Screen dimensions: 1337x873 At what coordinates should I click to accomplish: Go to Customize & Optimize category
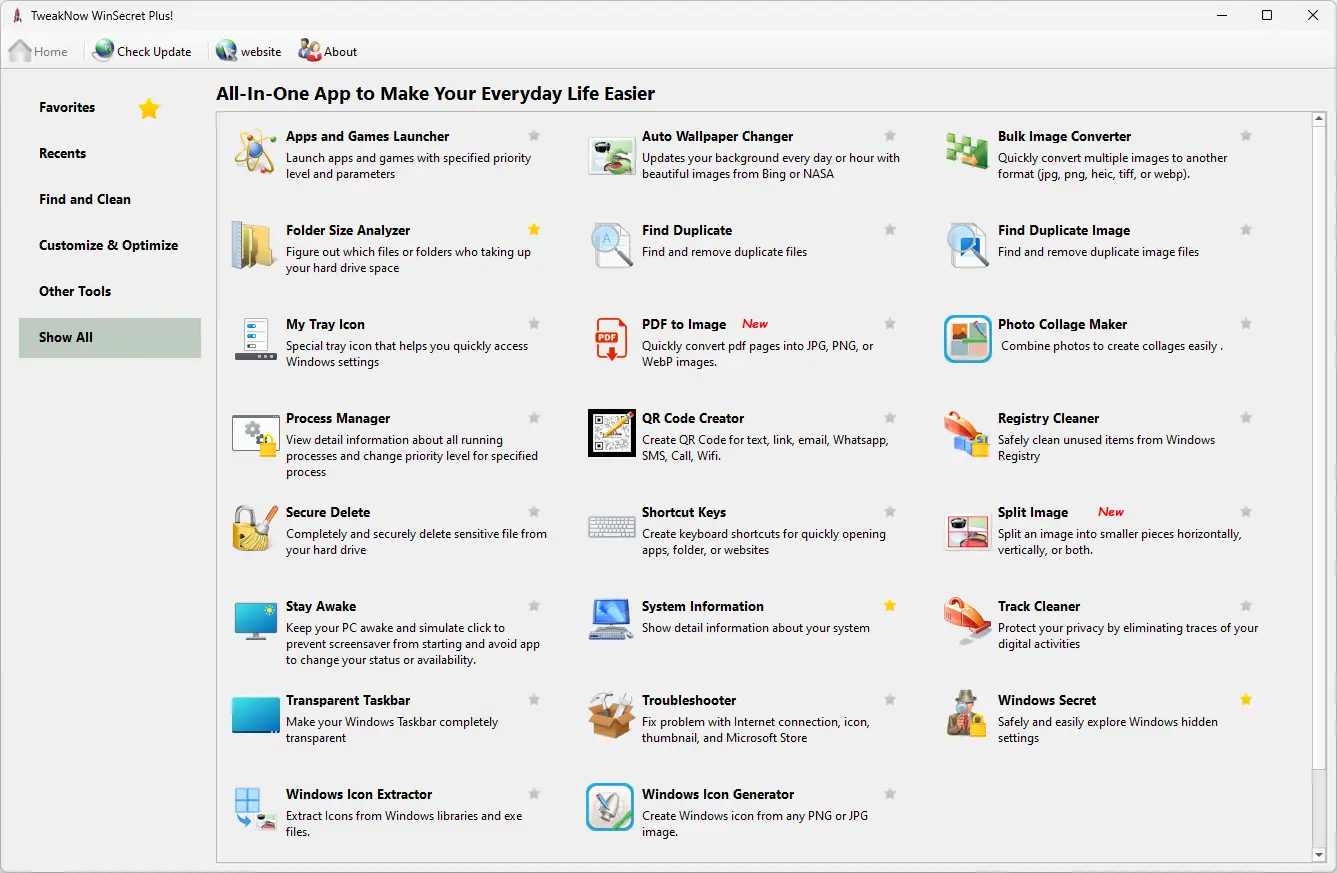coord(110,246)
